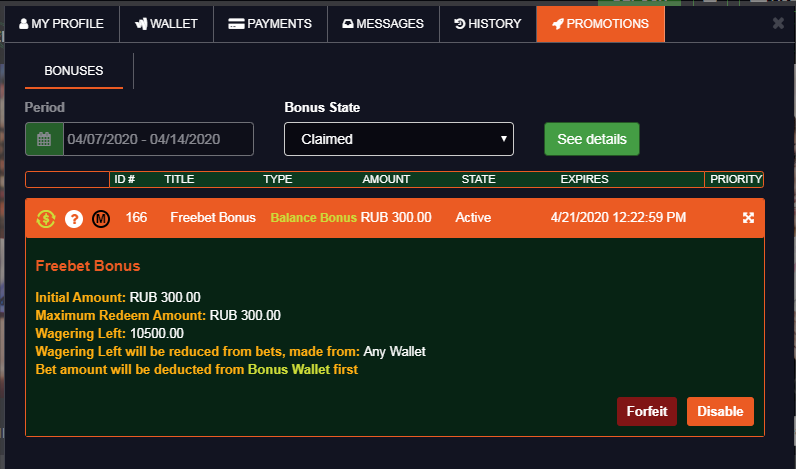
Task: Switch to the My Profile tab
Action: (x=62, y=23)
